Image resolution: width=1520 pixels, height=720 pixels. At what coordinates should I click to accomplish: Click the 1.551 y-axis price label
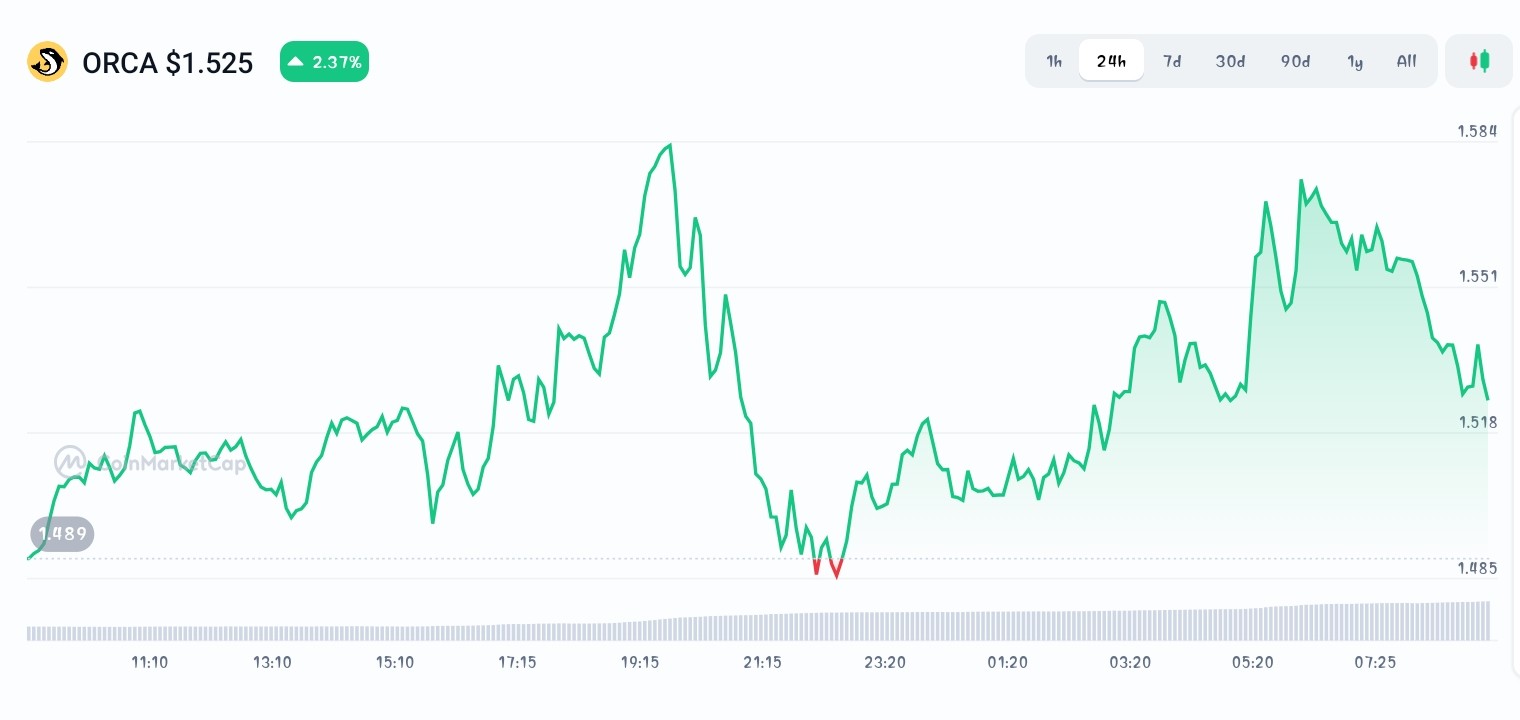click(1477, 276)
